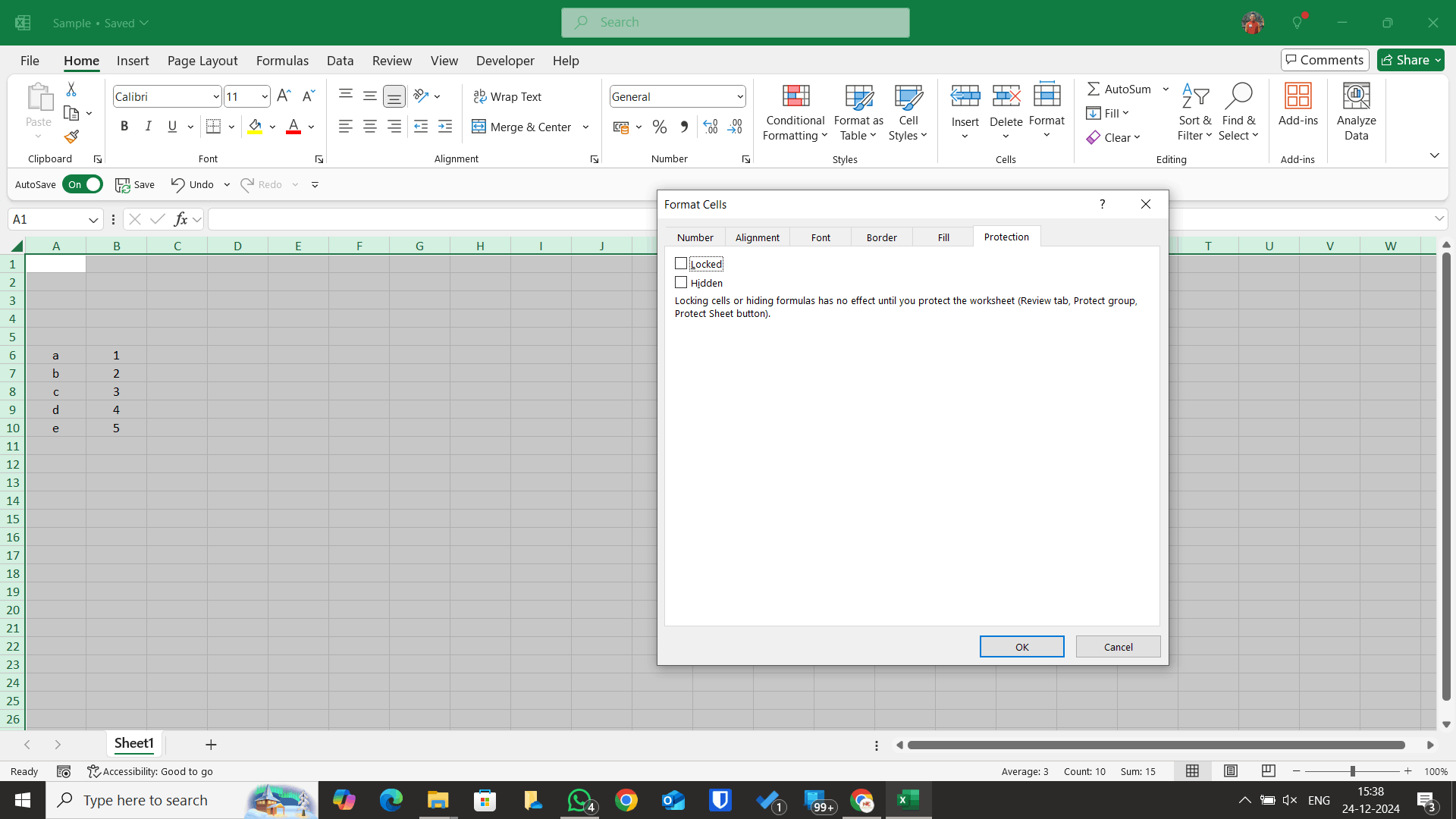Apply italic formatting
Image resolution: width=1456 pixels, height=819 pixels.
[x=149, y=127]
